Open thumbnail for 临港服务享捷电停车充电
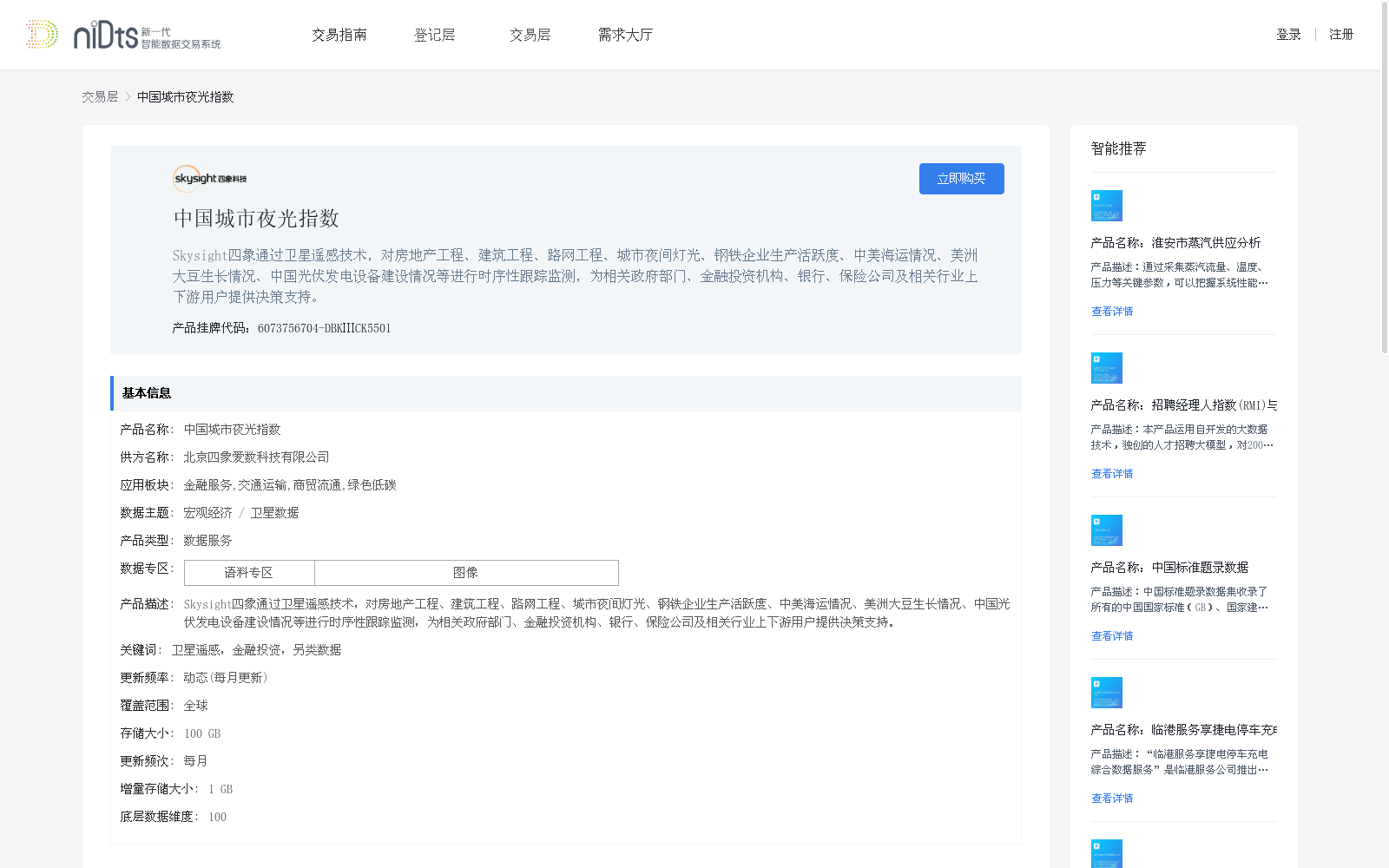Viewport: 1389px width, 868px height. [1107, 693]
